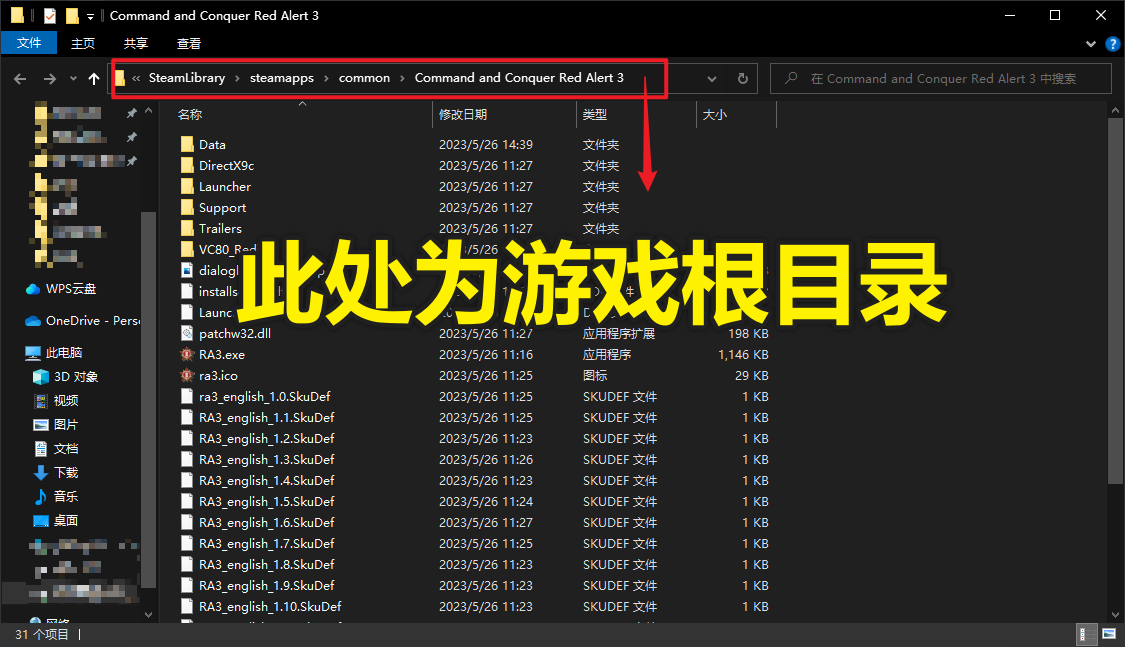1125x647 pixels.
Task: Open the 共享 ribbon tab
Action: pos(136,43)
